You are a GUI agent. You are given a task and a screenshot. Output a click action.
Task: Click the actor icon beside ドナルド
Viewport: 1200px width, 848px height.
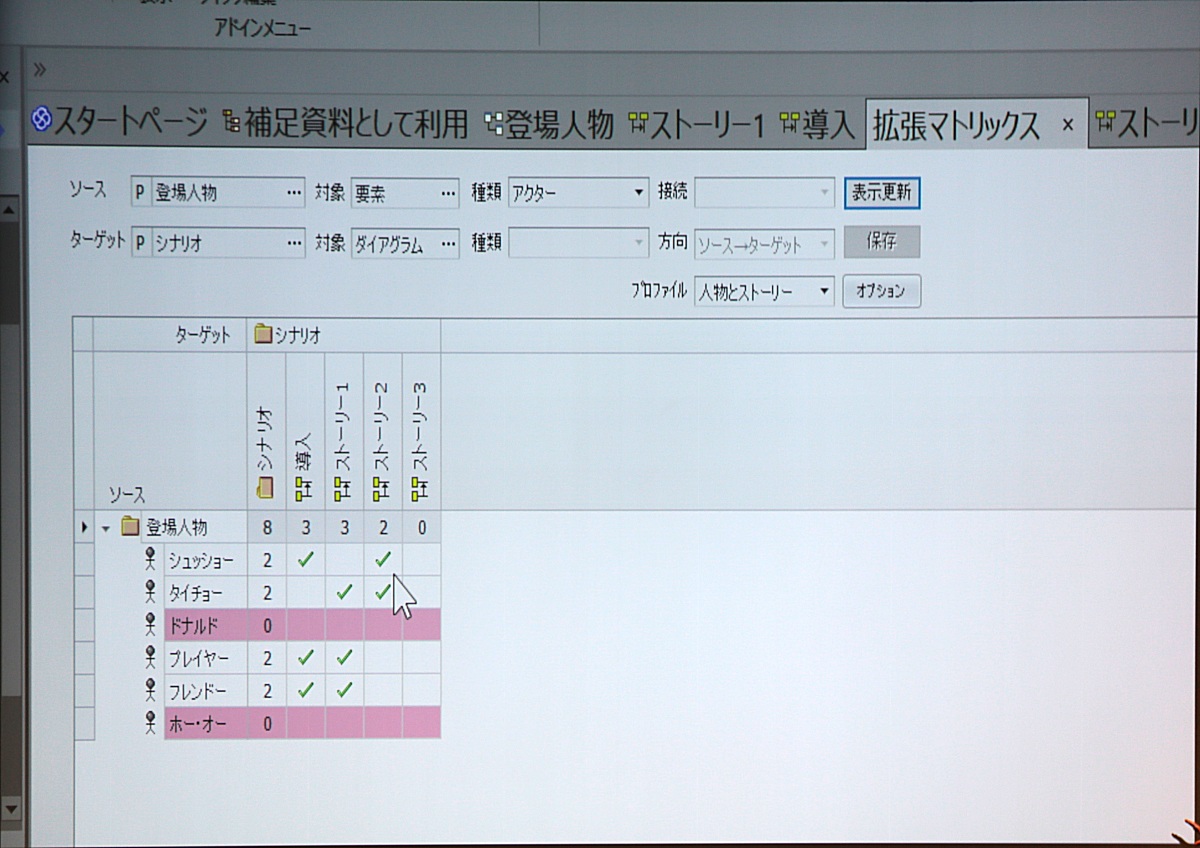point(151,626)
